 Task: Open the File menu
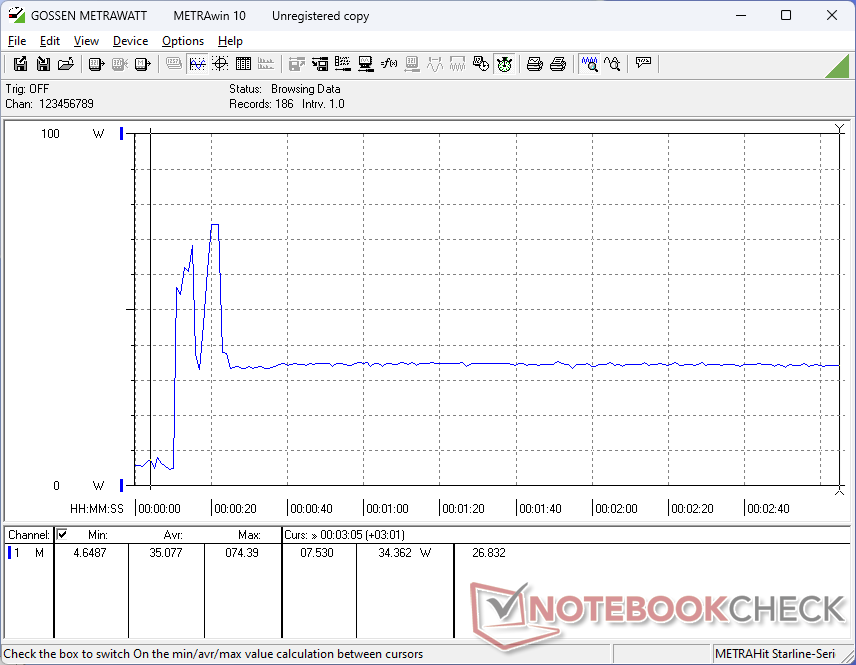[x=16, y=41]
